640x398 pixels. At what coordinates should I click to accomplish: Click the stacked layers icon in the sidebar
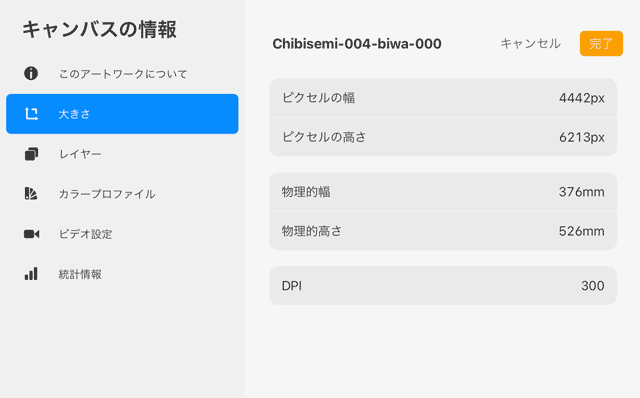tap(31, 154)
